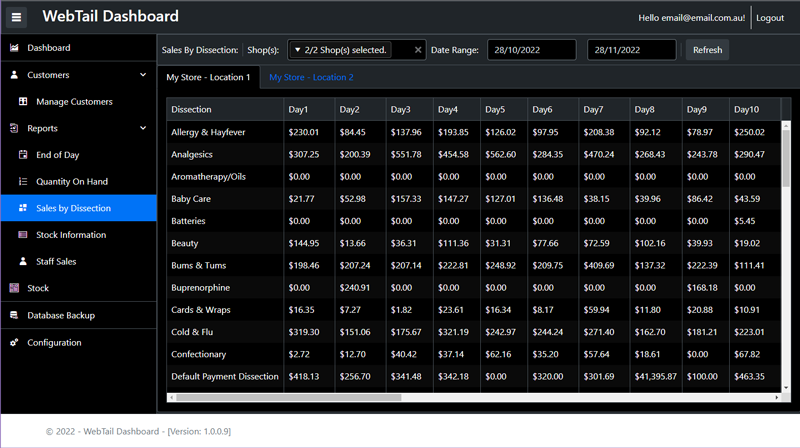
Task: Clear selected shops with the X
Action: tap(418, 50)
